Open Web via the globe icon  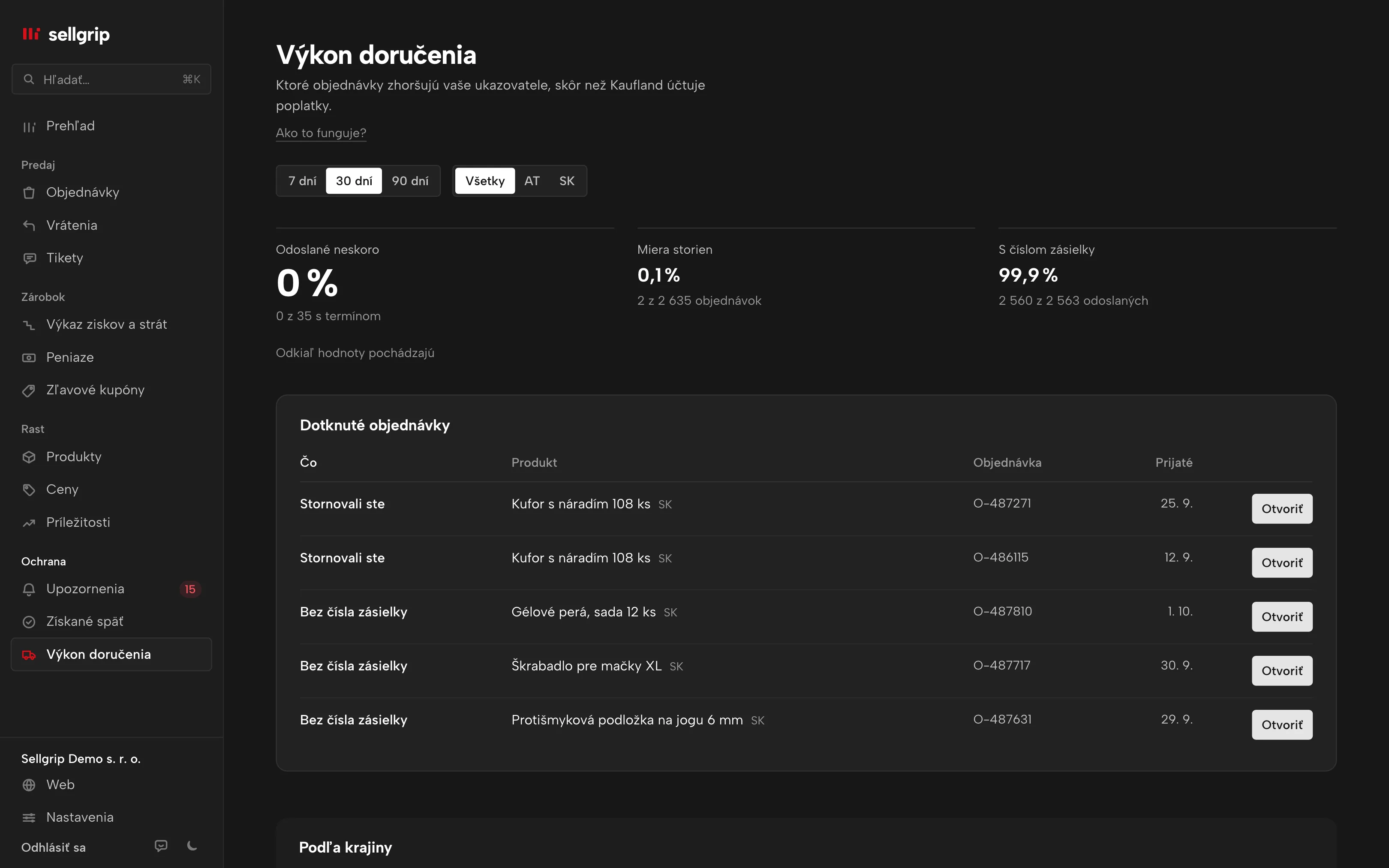tap(29, 785)
